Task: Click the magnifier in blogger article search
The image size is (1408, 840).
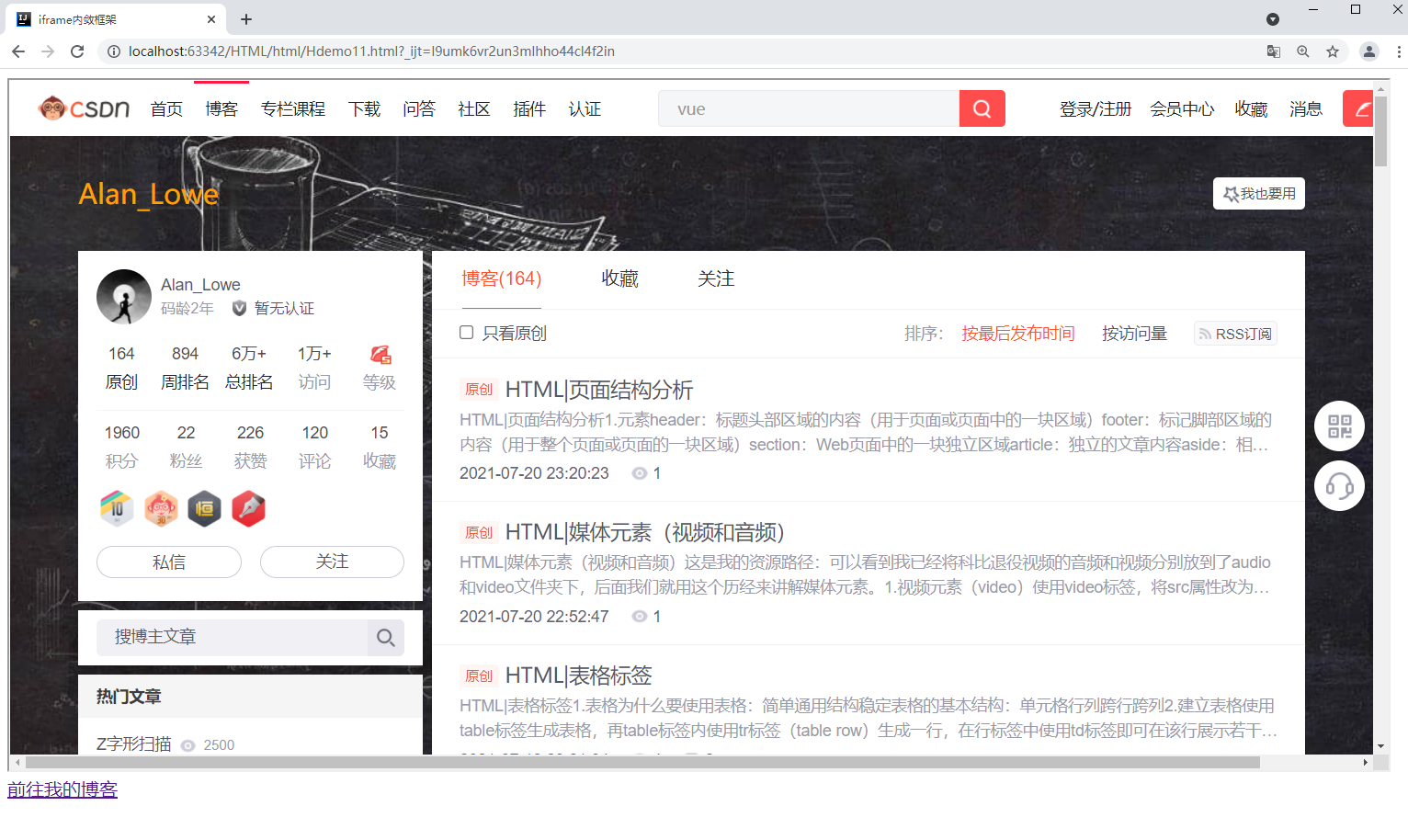Action: tap(386, 638)
